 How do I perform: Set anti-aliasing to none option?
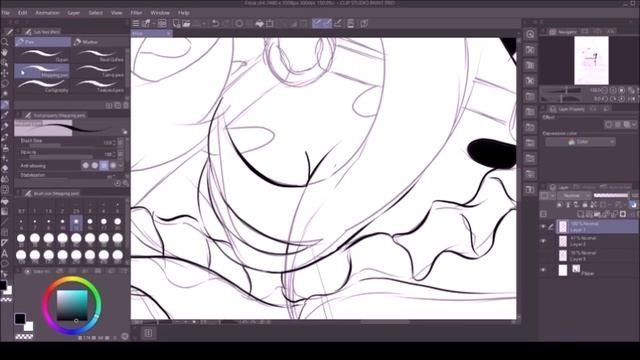tap(85, 165)
